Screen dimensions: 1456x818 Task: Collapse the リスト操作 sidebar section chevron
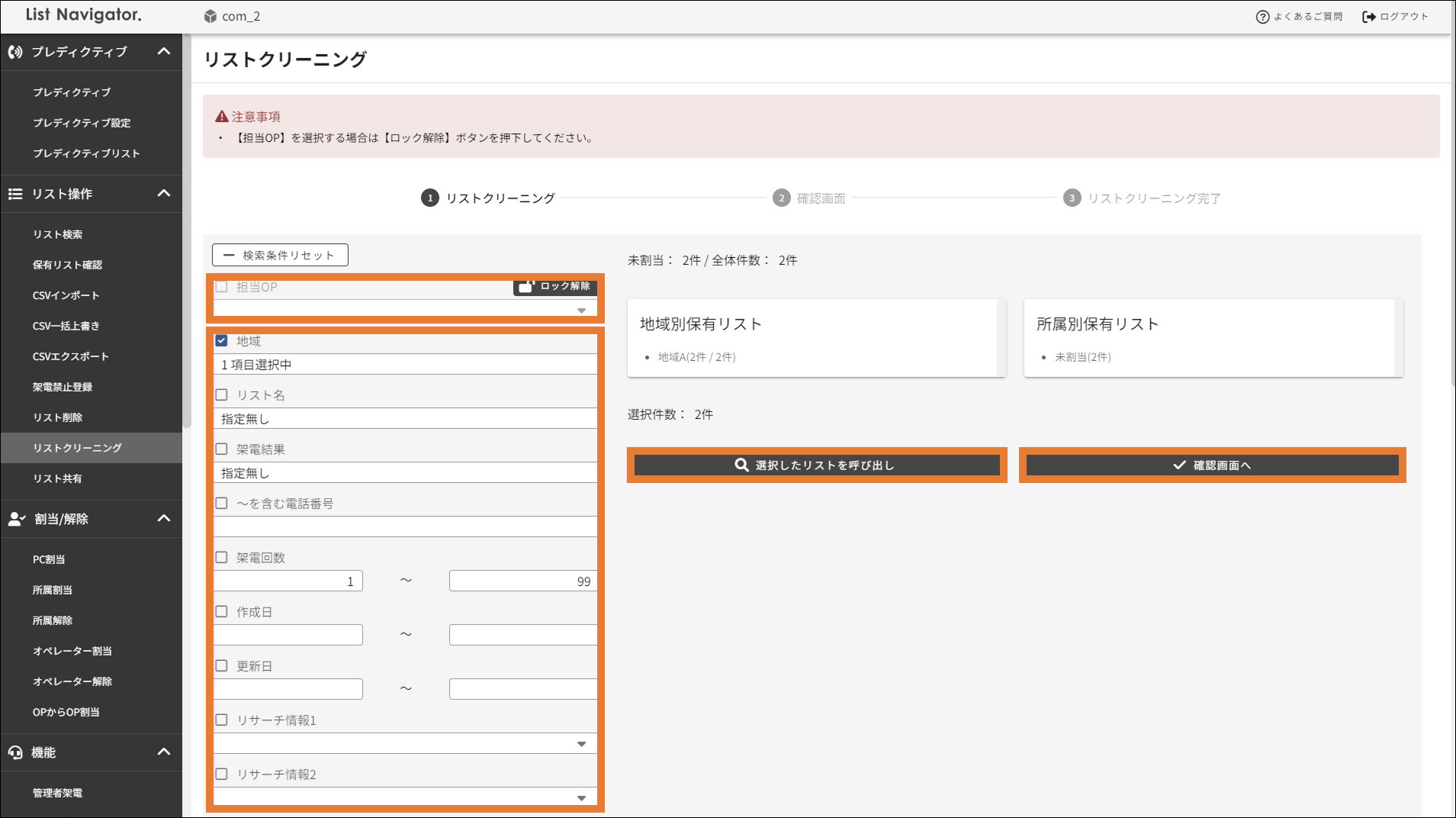164,194
